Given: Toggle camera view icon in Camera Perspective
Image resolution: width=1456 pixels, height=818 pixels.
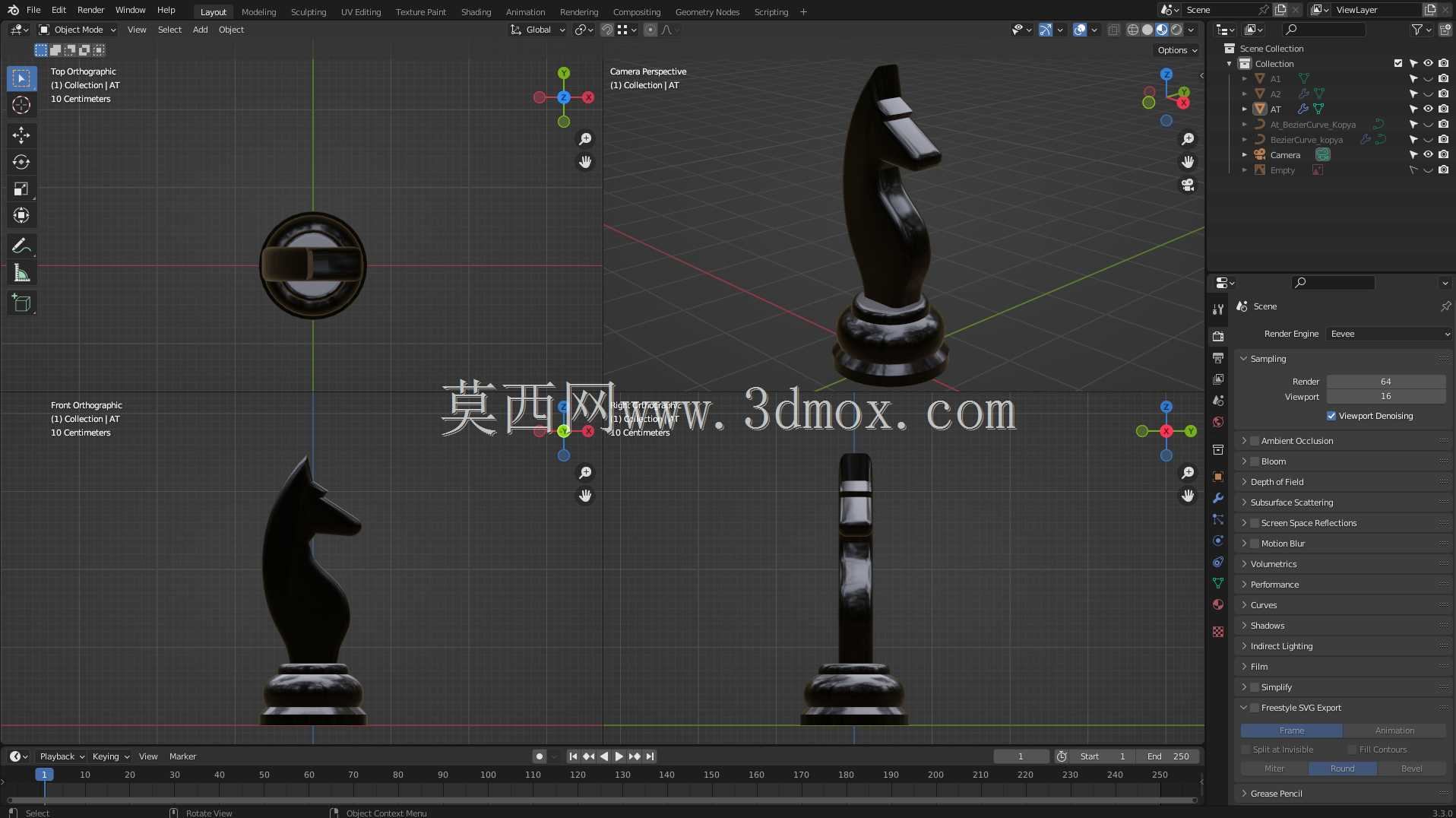Looking at the screenshot, I should pos(1188,185).
